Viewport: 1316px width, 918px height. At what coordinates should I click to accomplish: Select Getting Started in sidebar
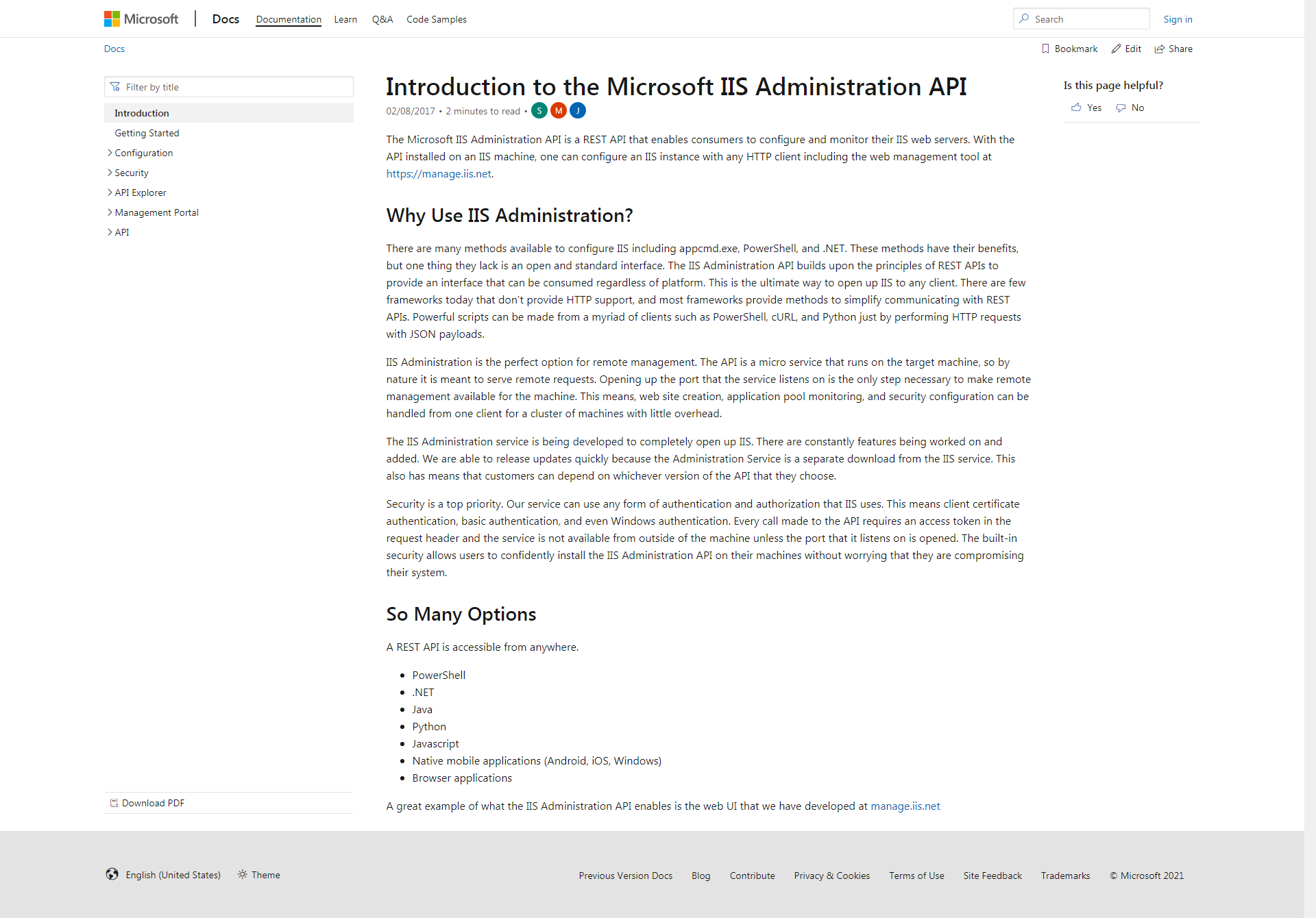click(147, 133)
